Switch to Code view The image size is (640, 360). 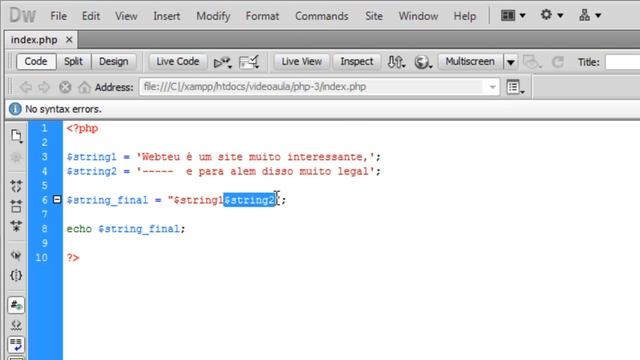pyautogui.click(x=36, y=62)
